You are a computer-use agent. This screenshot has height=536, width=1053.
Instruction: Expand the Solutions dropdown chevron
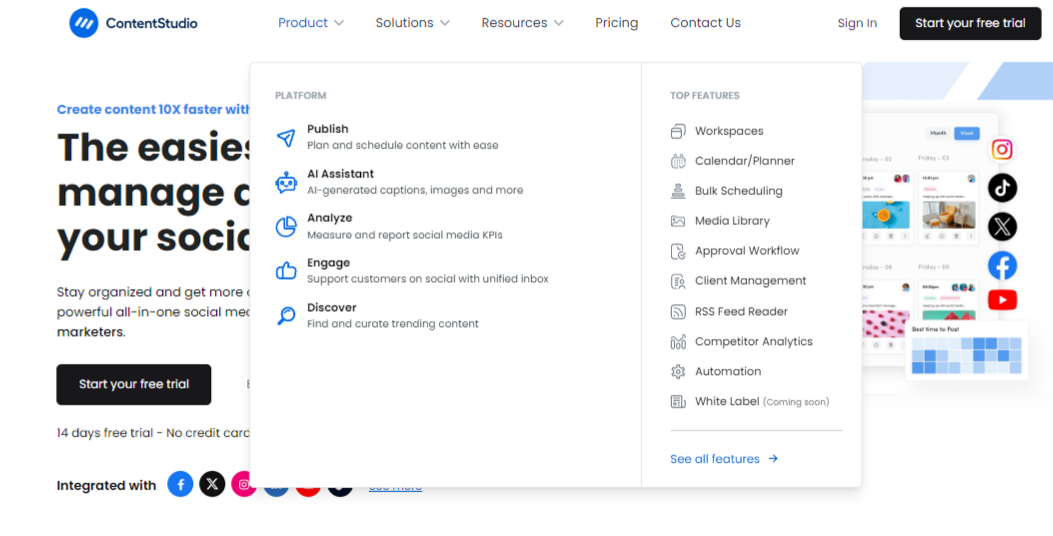click(x=445, y=24)
